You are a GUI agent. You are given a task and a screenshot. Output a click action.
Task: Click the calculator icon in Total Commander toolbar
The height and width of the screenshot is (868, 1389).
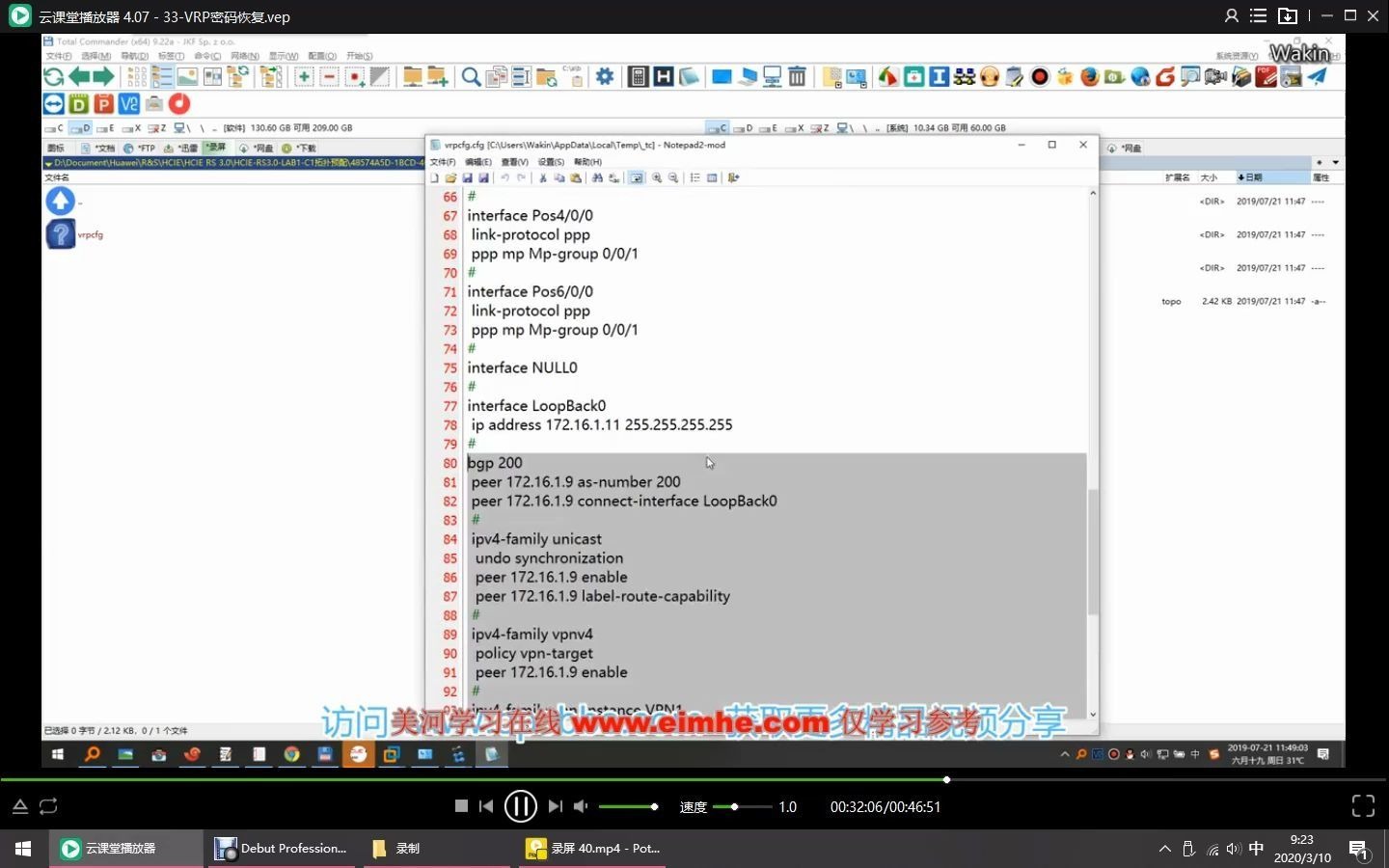[638, 77]
